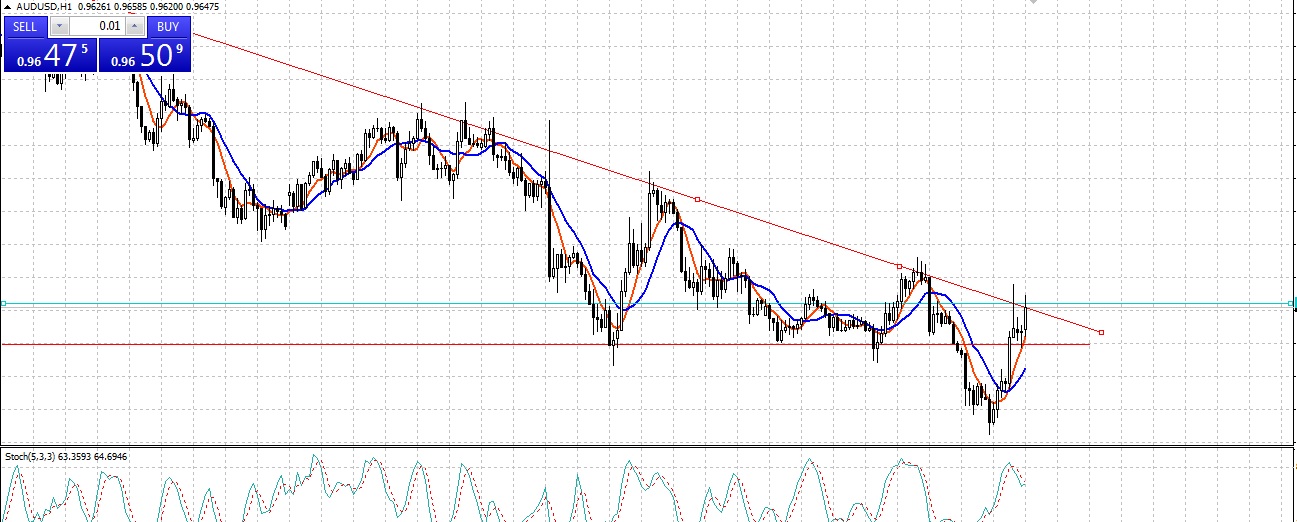Select left handle of cyan horizontal line
Screen dimensions: 1297x522
[x=3, y=302]
